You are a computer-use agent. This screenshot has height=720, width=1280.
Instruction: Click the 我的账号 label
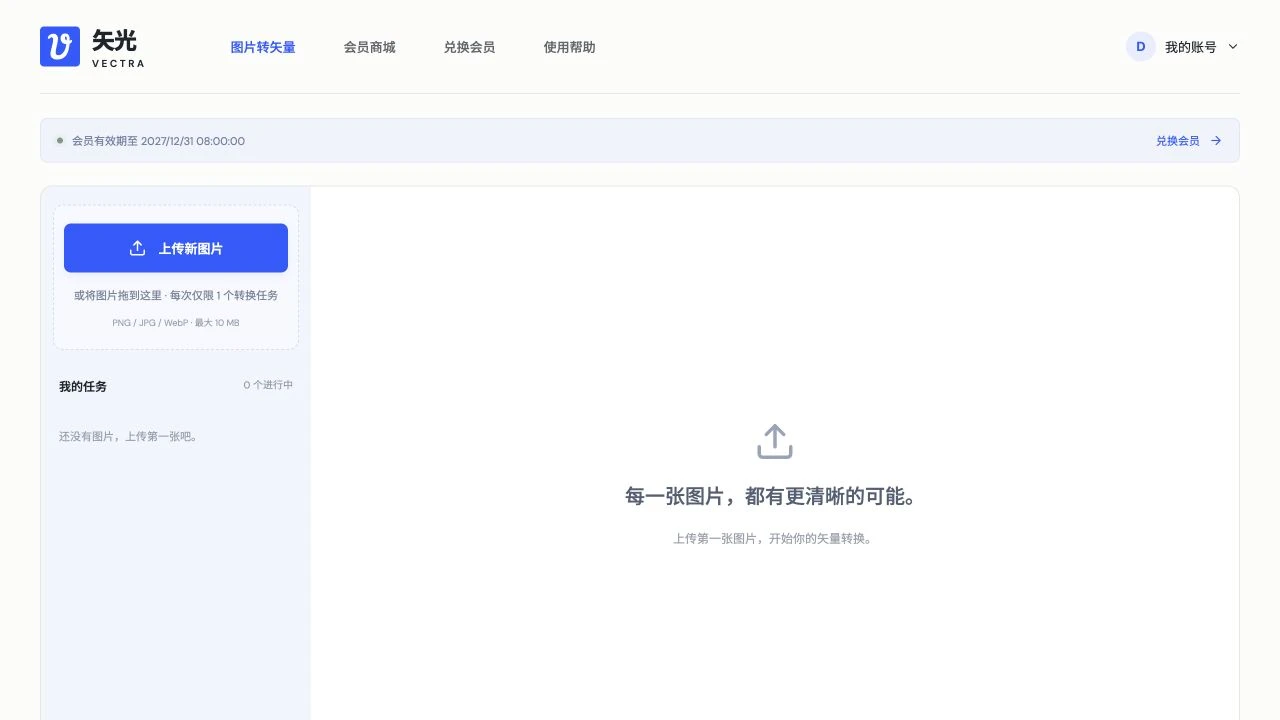click(1191, 47)
